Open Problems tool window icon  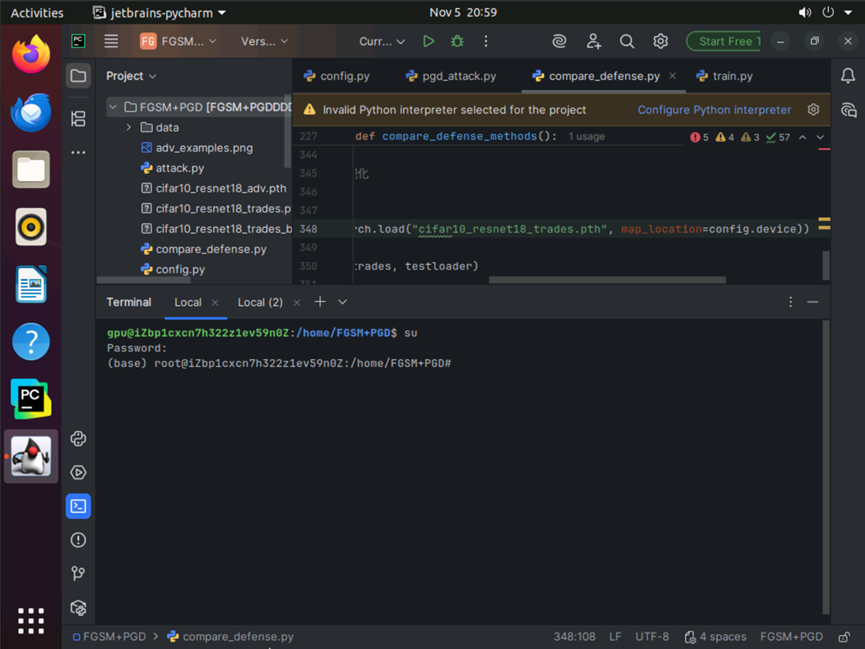pyautogui.click(x=78, y=540)
